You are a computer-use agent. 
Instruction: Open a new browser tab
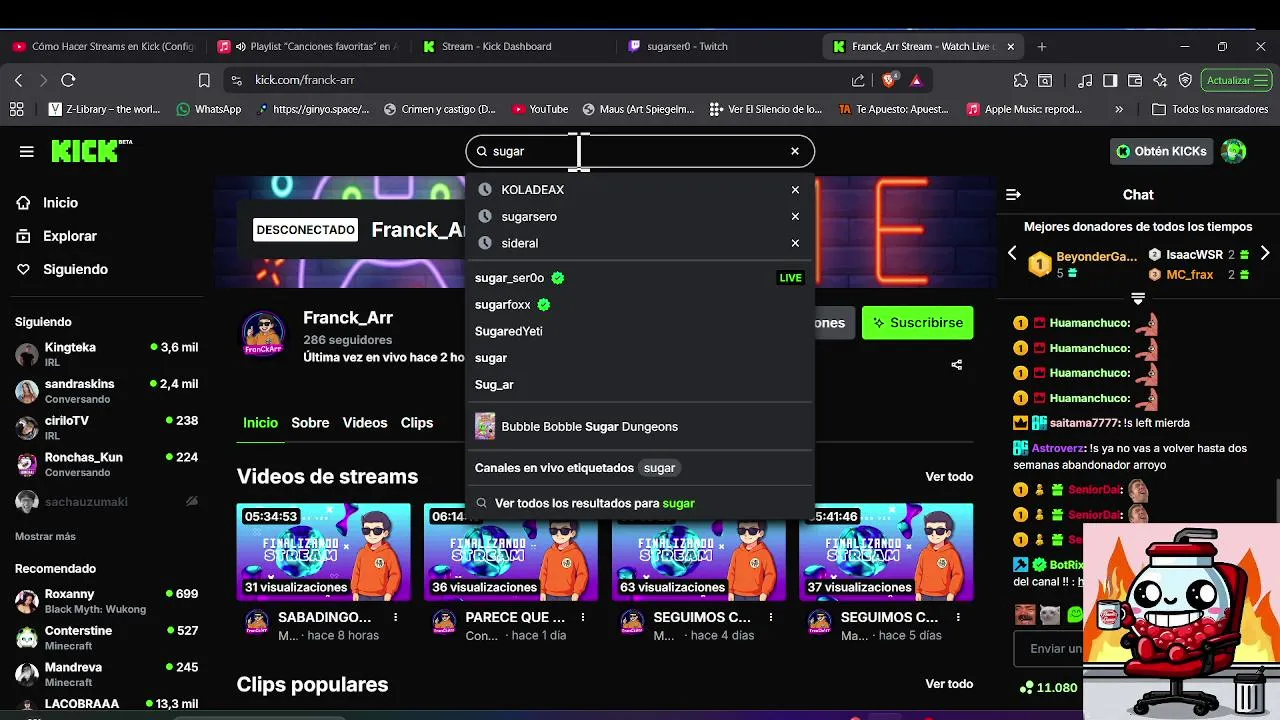[x=1042, y=46]
